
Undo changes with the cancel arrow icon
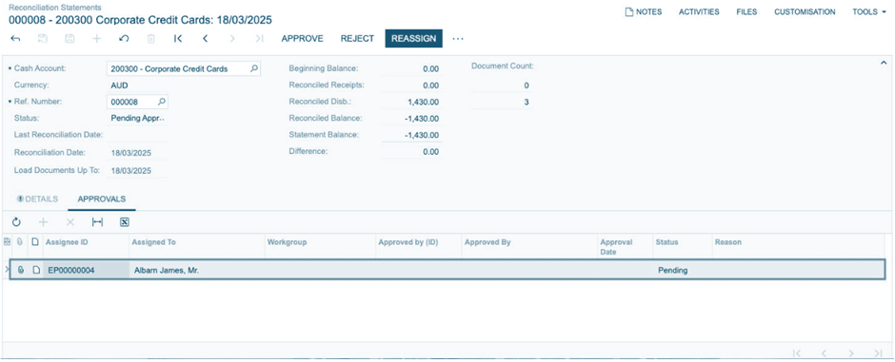(x=124, y=39)
